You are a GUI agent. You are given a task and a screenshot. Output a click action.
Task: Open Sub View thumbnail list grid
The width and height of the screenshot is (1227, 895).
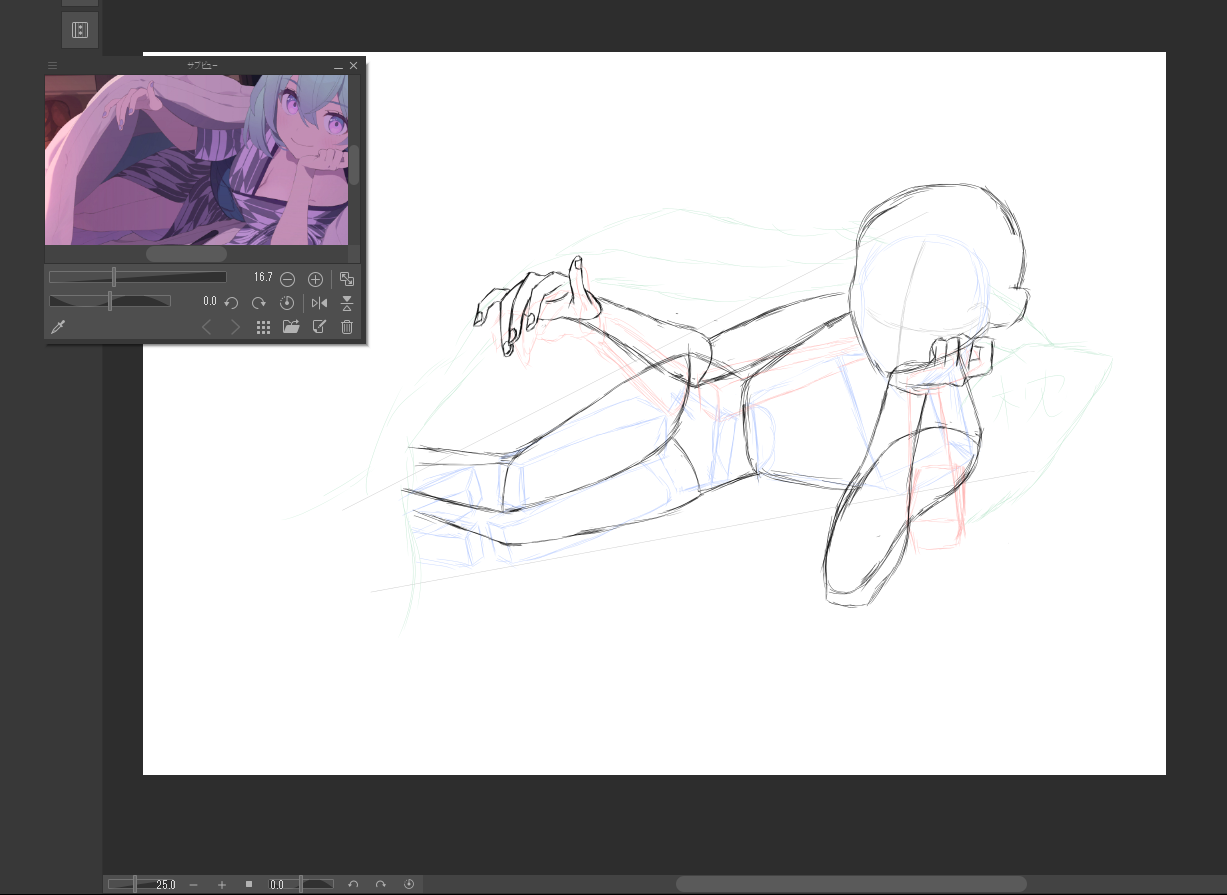point(263,327)
